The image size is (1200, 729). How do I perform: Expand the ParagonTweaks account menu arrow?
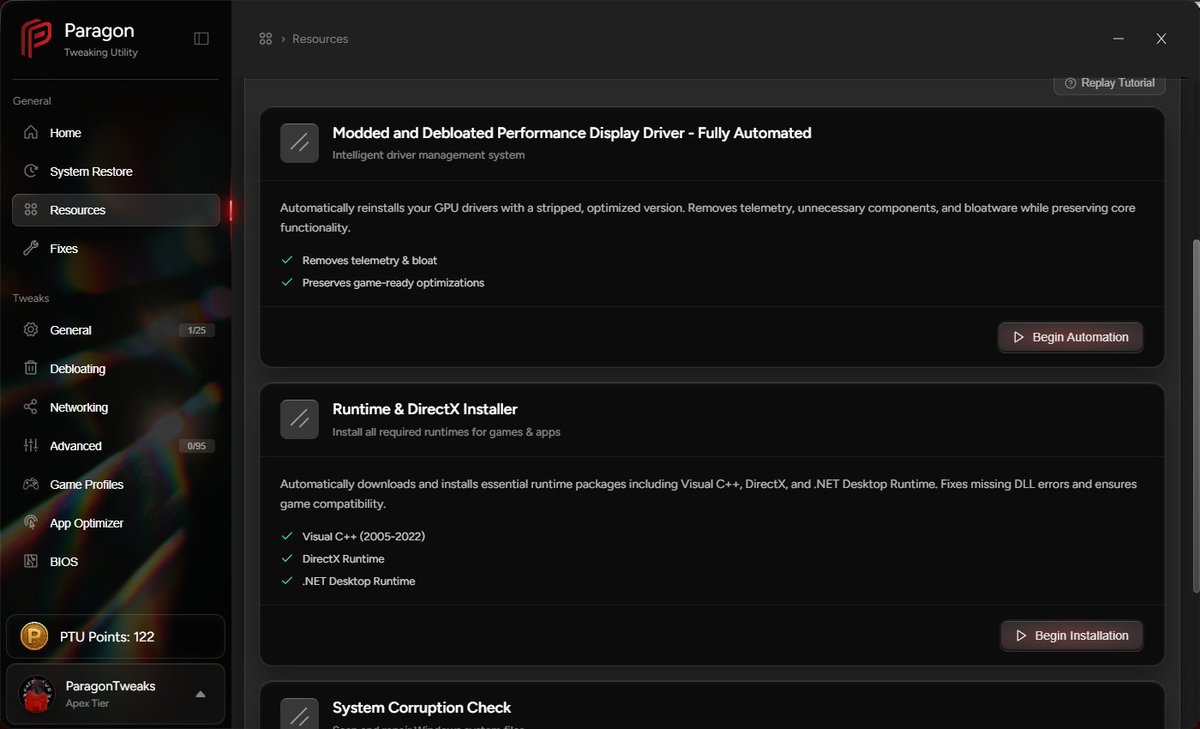click(200, 694)
